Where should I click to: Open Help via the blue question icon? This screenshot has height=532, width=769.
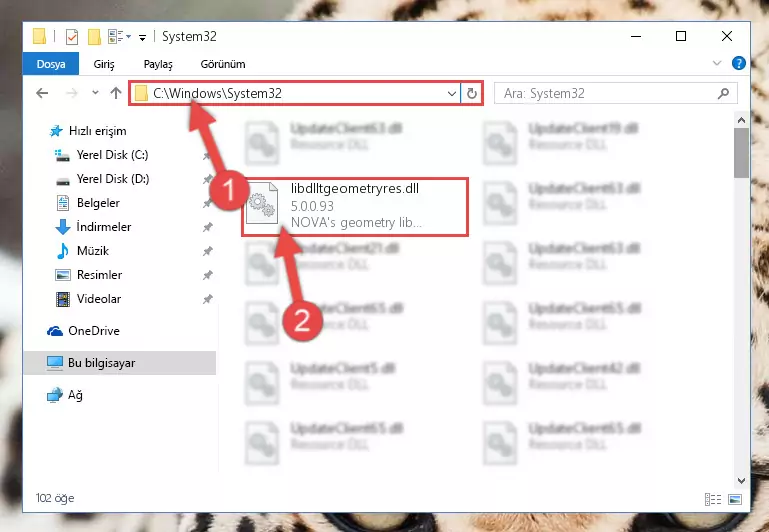(x=738, y=63)
